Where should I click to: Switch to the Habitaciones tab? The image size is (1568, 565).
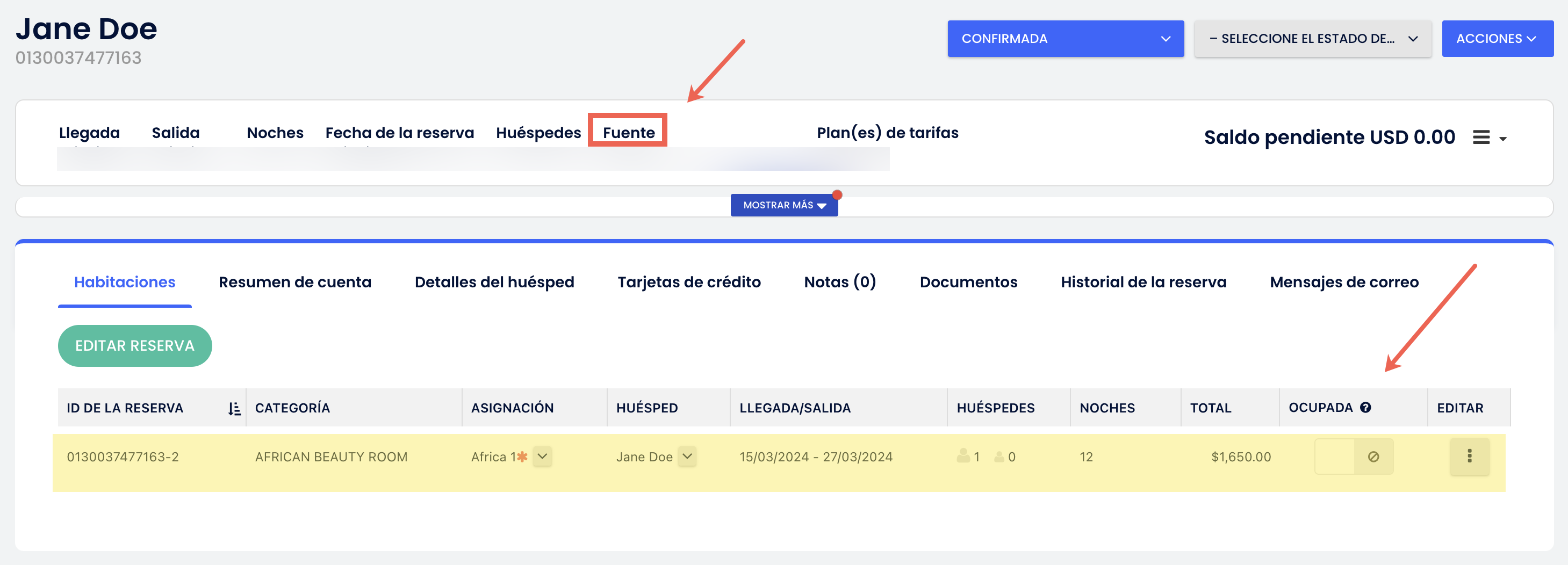point(125,282)
